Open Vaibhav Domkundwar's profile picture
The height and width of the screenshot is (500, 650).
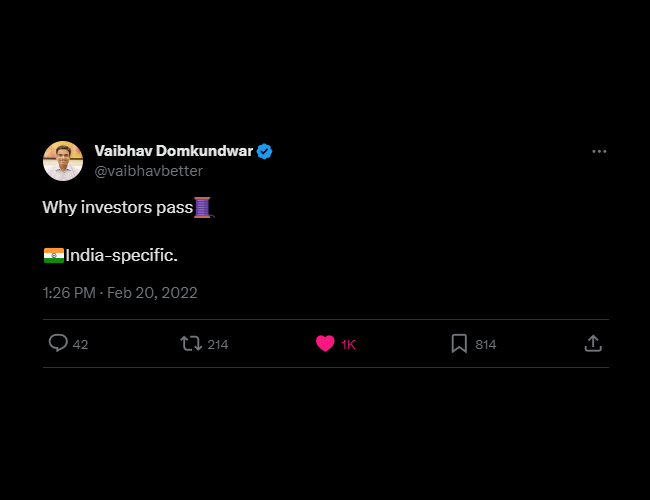coord(63,161)
